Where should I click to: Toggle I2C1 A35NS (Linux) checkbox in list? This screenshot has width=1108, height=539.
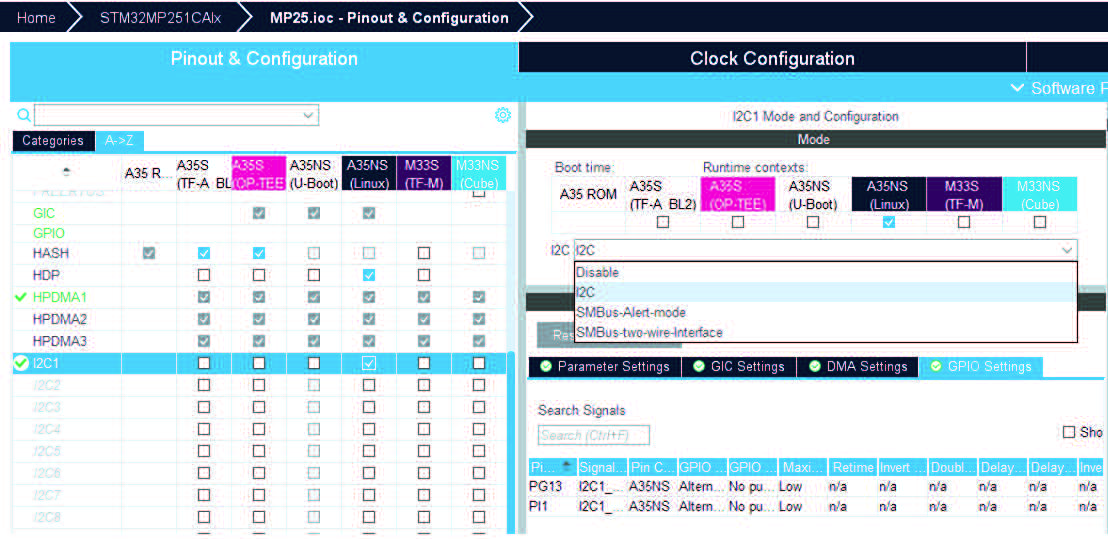pos(369,363)
